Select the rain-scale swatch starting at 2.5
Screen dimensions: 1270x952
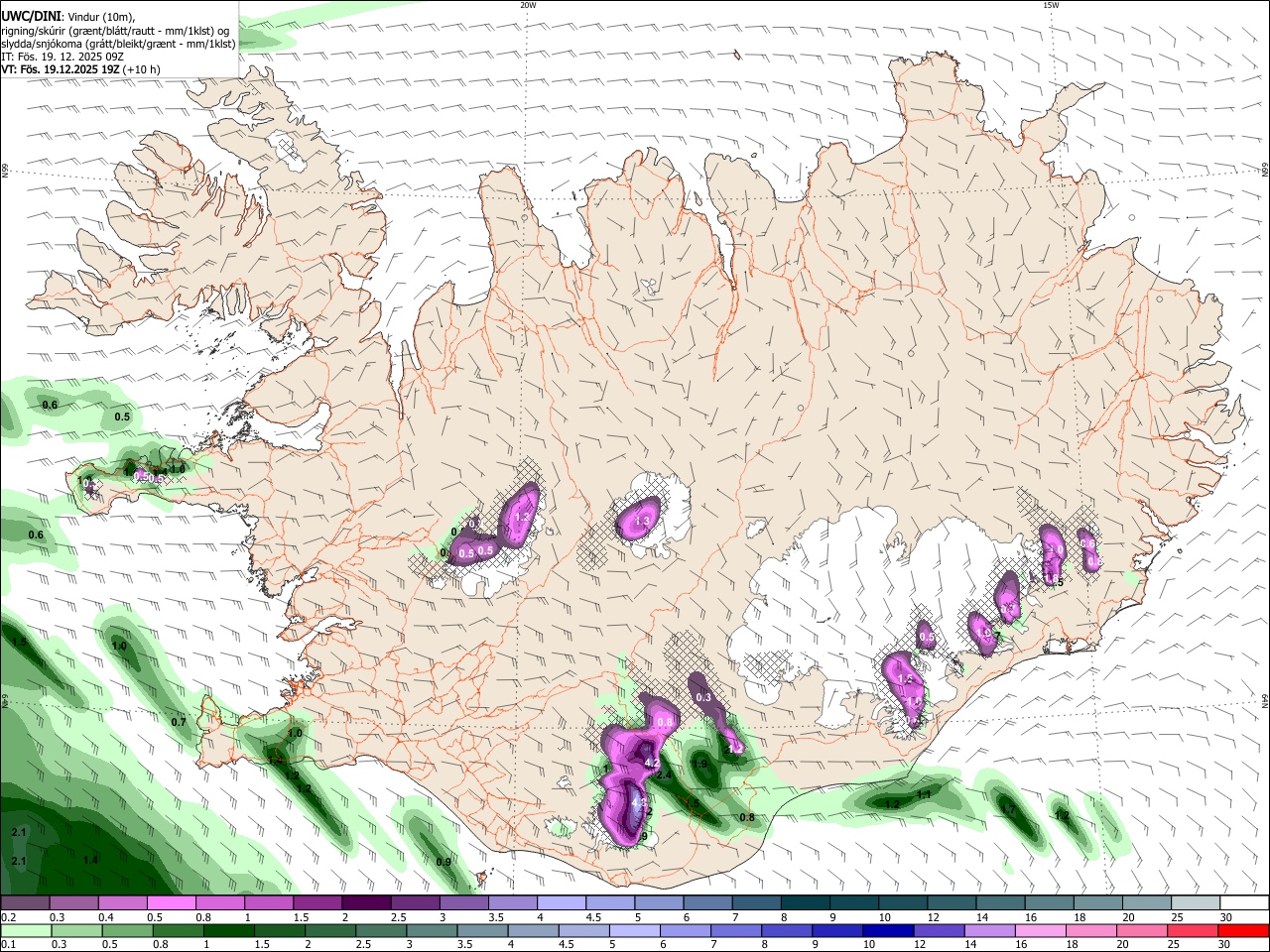(379, 931)
